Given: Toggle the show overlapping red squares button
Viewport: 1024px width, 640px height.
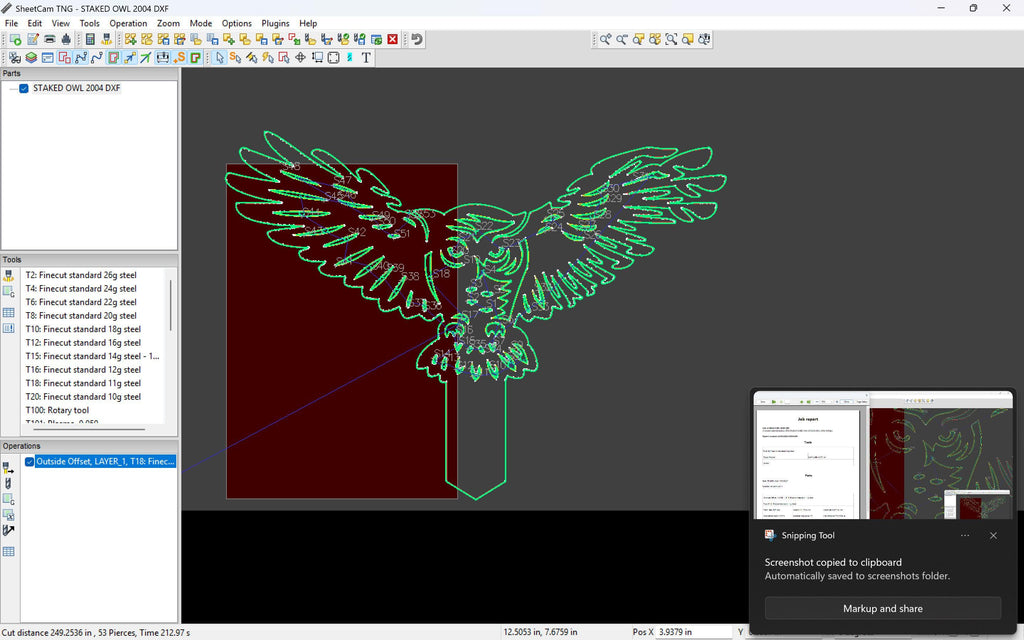Looking at the screenshot, I should click(64, 57).
